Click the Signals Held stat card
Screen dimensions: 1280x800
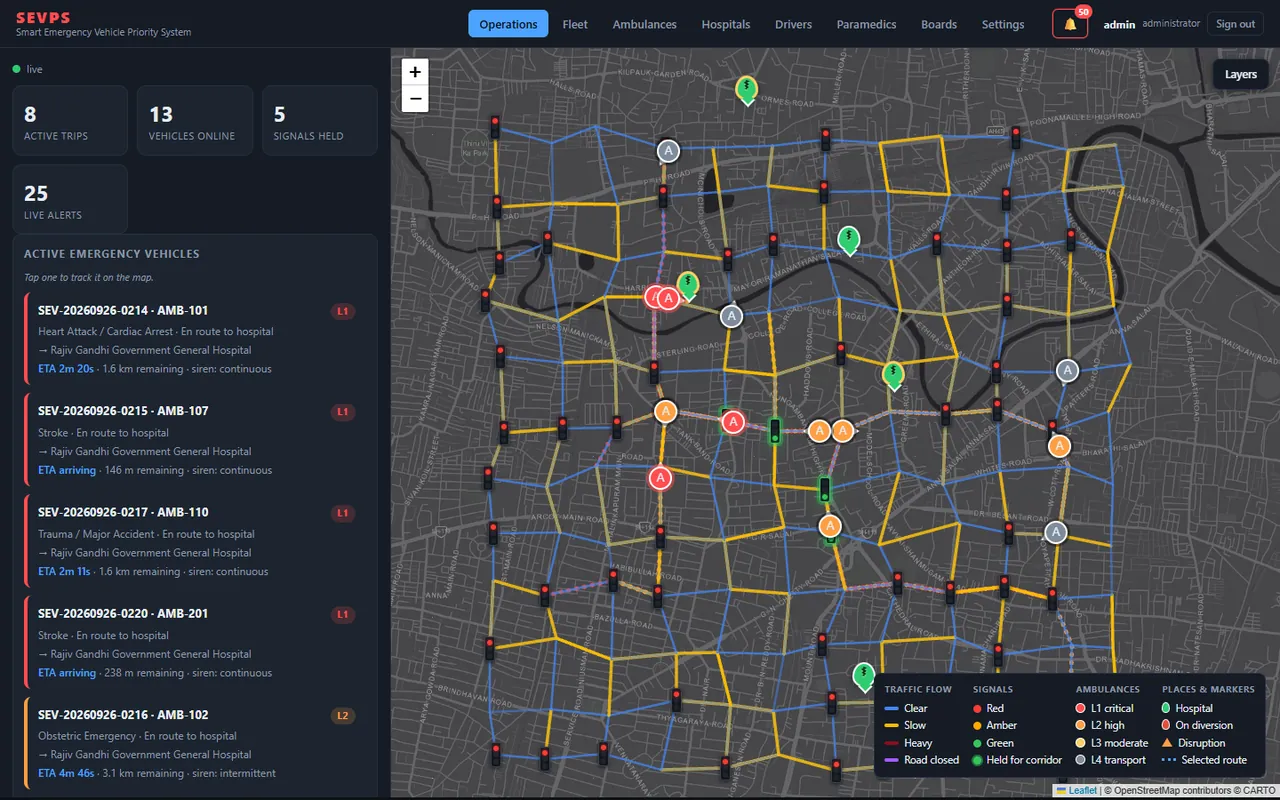pyautogui.click(x=320, y=121)
